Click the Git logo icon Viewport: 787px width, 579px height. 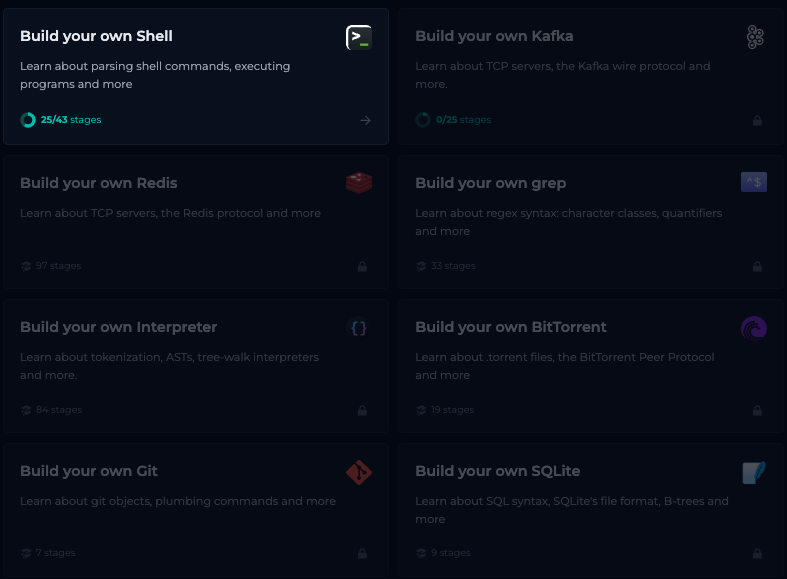tap(358, 472)
